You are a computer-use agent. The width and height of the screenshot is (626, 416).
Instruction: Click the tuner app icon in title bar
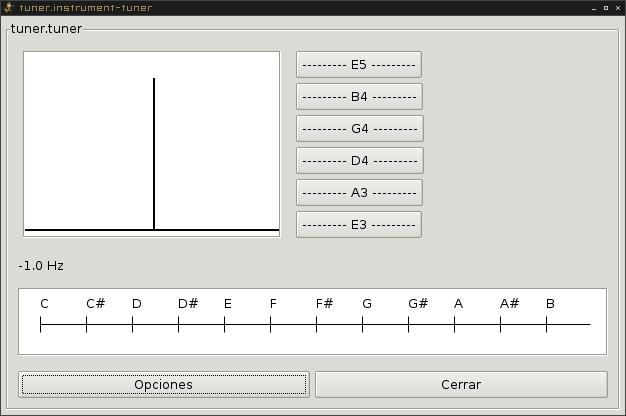[8, 7]
